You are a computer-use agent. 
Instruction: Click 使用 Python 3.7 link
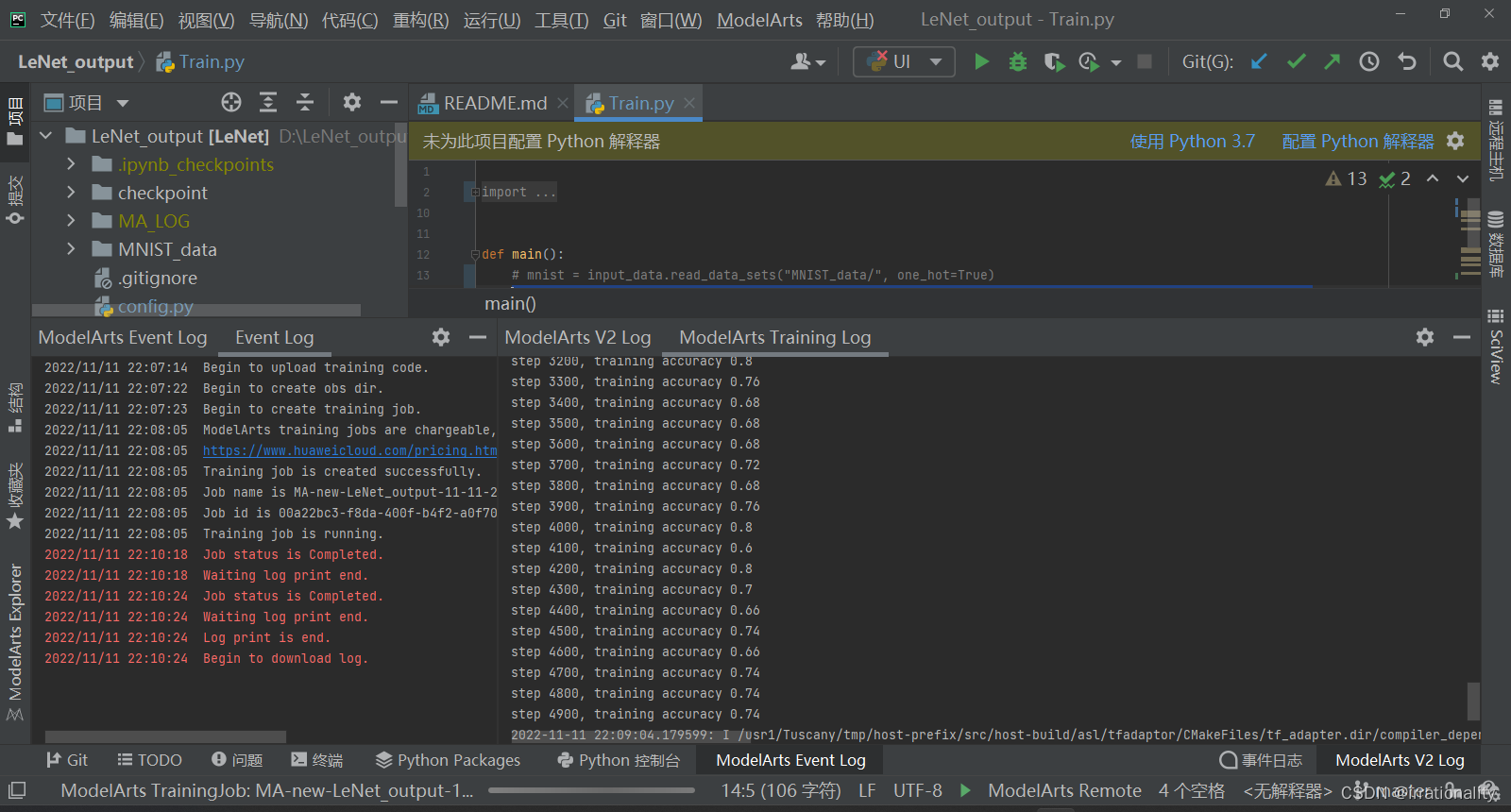pos(1193,141)
